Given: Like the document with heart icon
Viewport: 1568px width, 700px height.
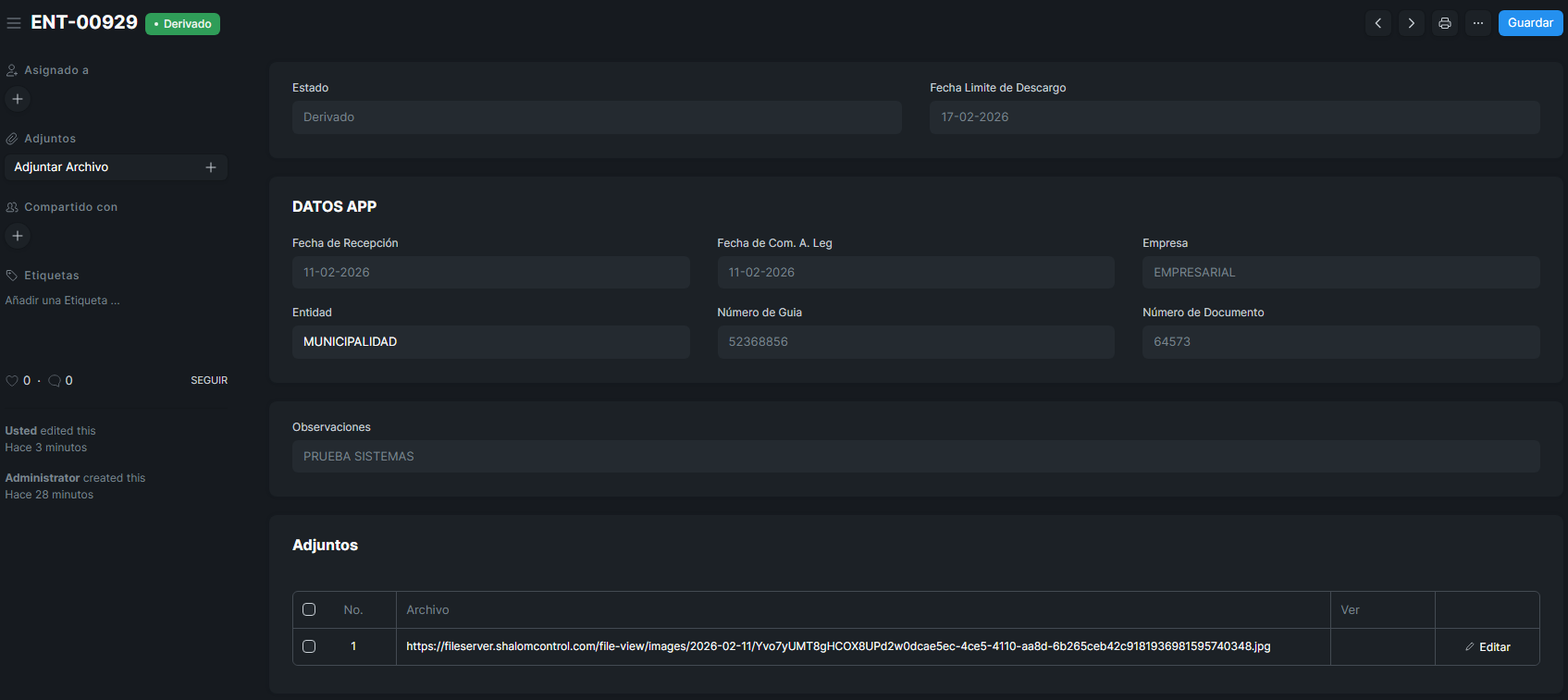Looking at the screenshot, I should (x=12, y=381).
